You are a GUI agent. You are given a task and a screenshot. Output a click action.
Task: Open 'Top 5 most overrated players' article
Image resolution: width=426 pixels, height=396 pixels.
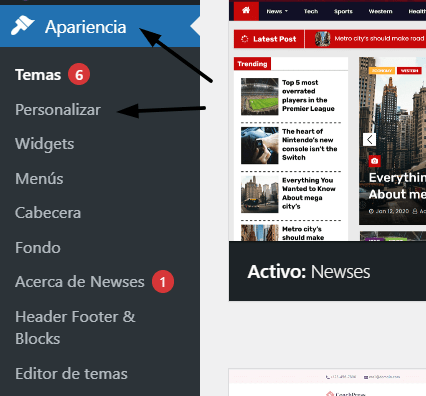[x=308, y=95]
